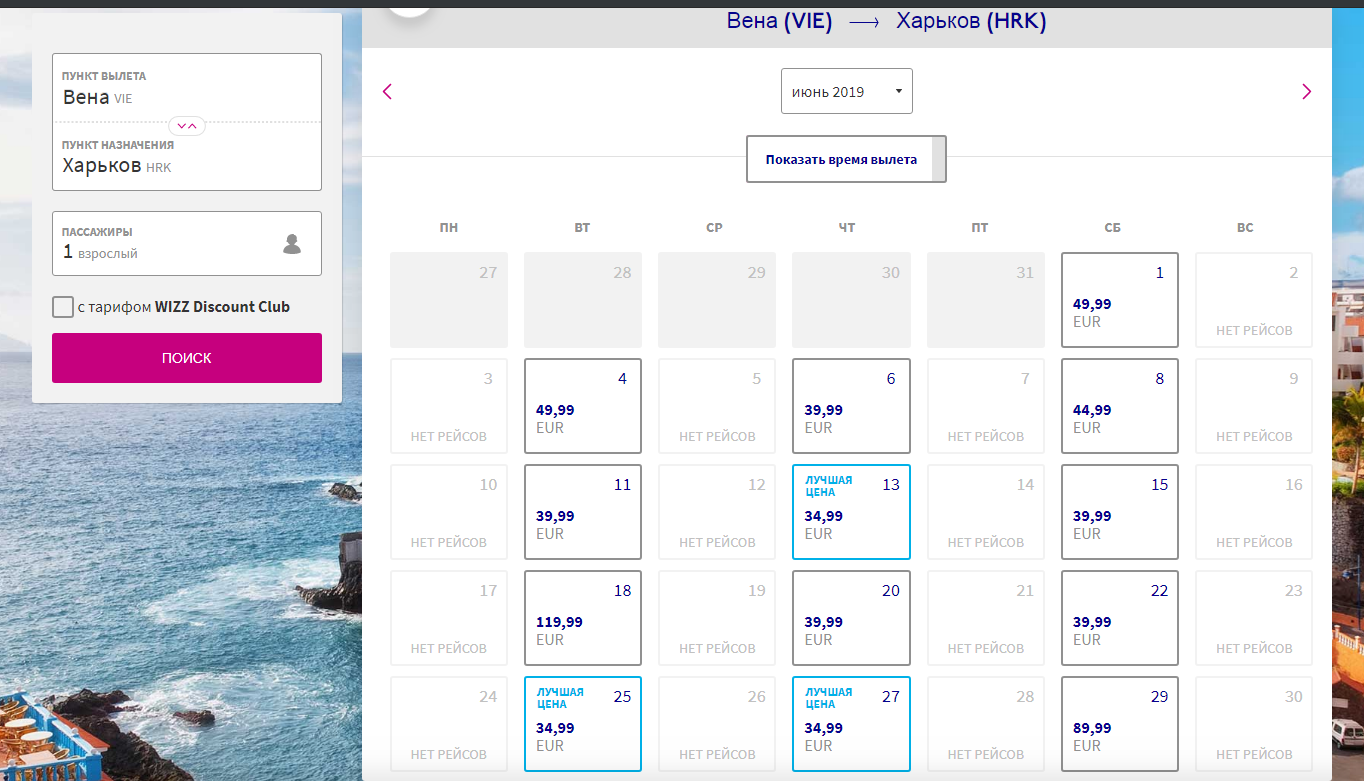Click the СР weekday header
The image size is (1364, 781).
pos(714,228)
